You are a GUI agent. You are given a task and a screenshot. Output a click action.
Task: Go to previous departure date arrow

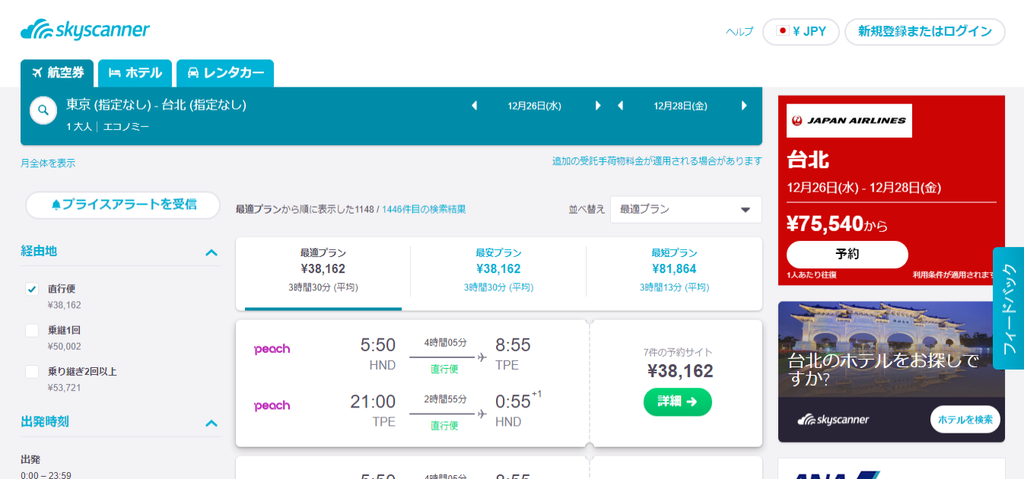pos(475,106)
